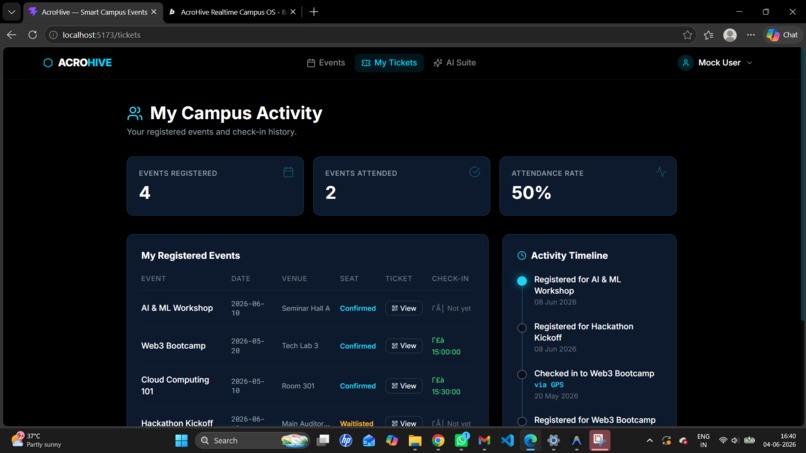Click the AcroHive hexagon logo

48,63
